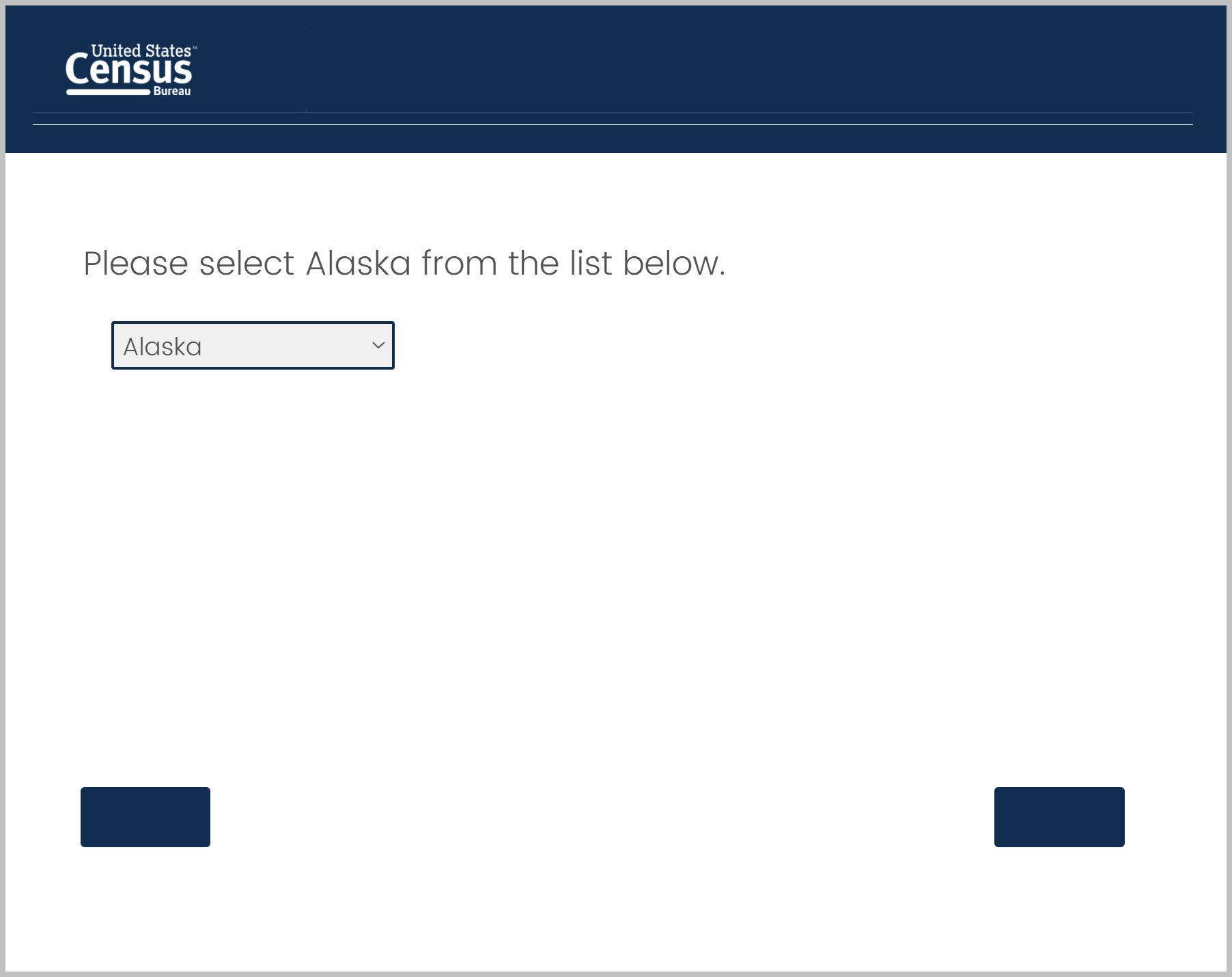Click the letter "C" of the Census logo
Viewport: 1232px width, 977px height.
77,70
